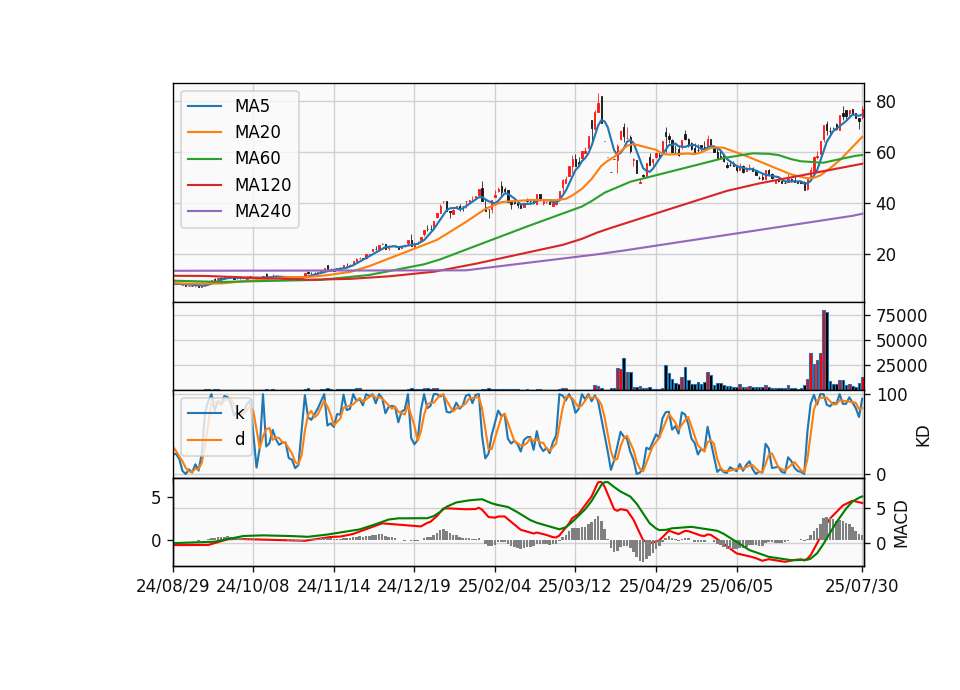Image resolution: width=960 pixels, height=690 pixels.
Task: Click the orange MA20 legend line sample
Action: pyautogui.click(x=205, y=132)
